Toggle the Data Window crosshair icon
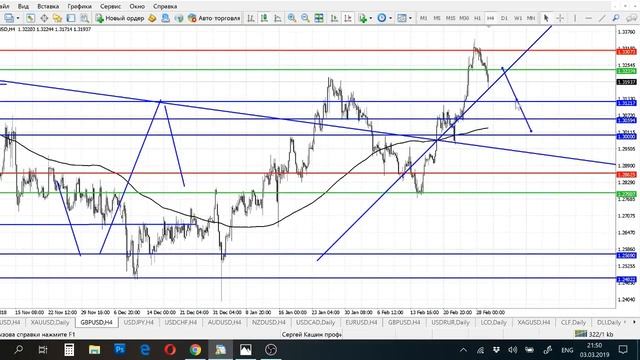Screen dimensions: 640x360 [44, 18]
